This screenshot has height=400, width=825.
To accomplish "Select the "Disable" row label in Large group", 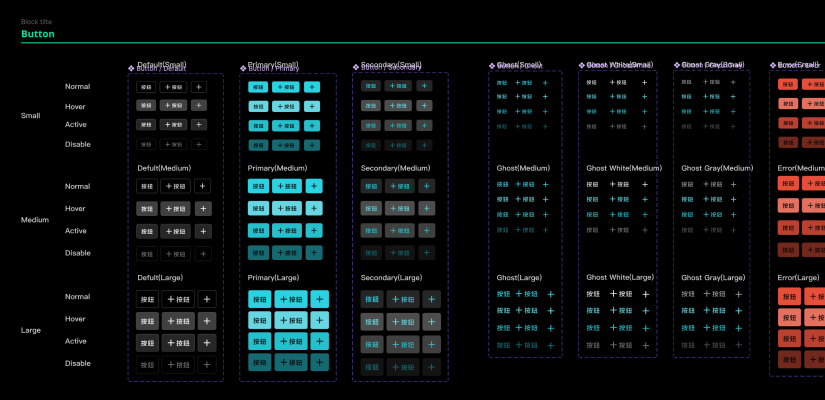I will [x=78, y=363].
